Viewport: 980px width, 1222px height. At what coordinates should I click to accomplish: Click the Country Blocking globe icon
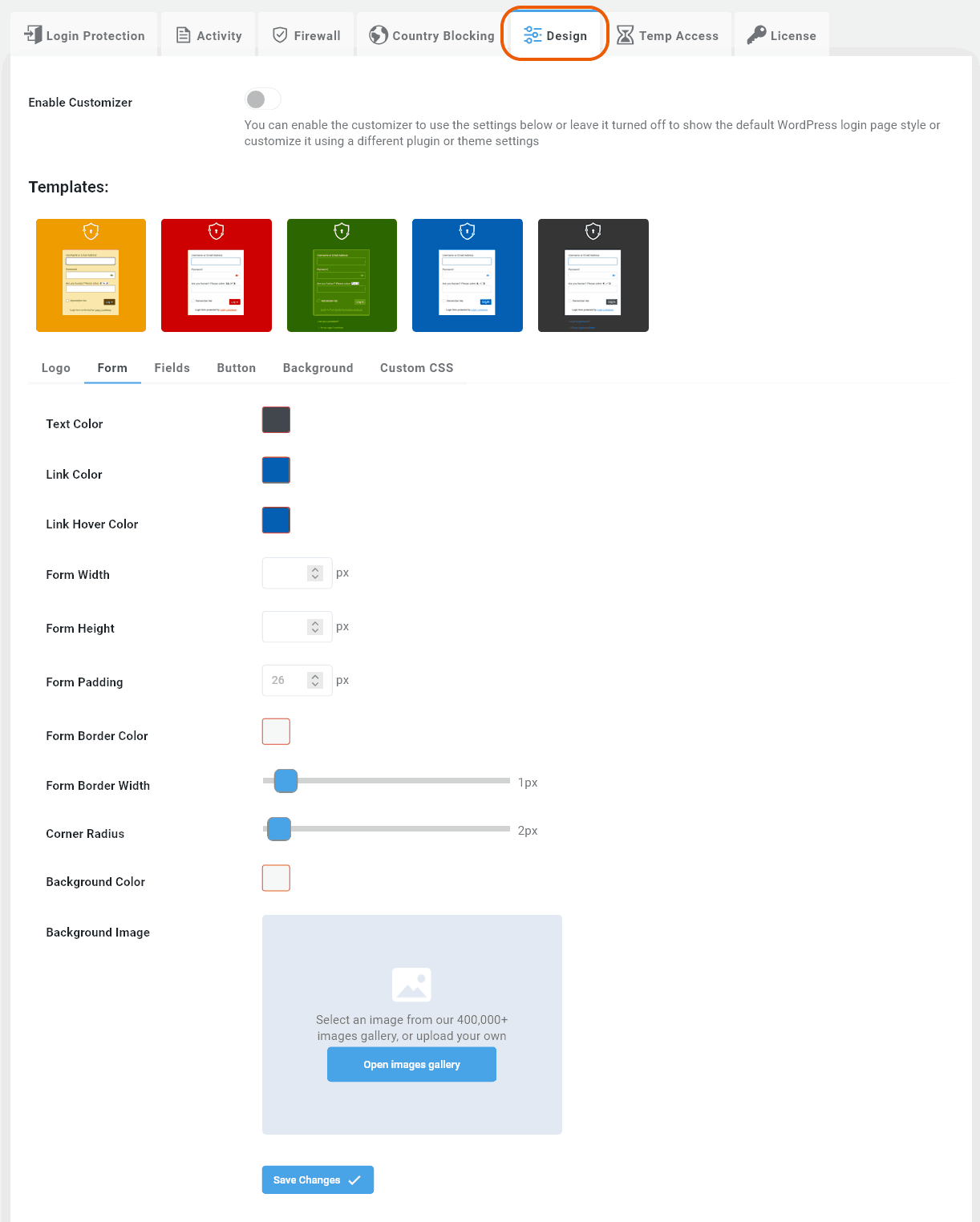tap(379, 35)
